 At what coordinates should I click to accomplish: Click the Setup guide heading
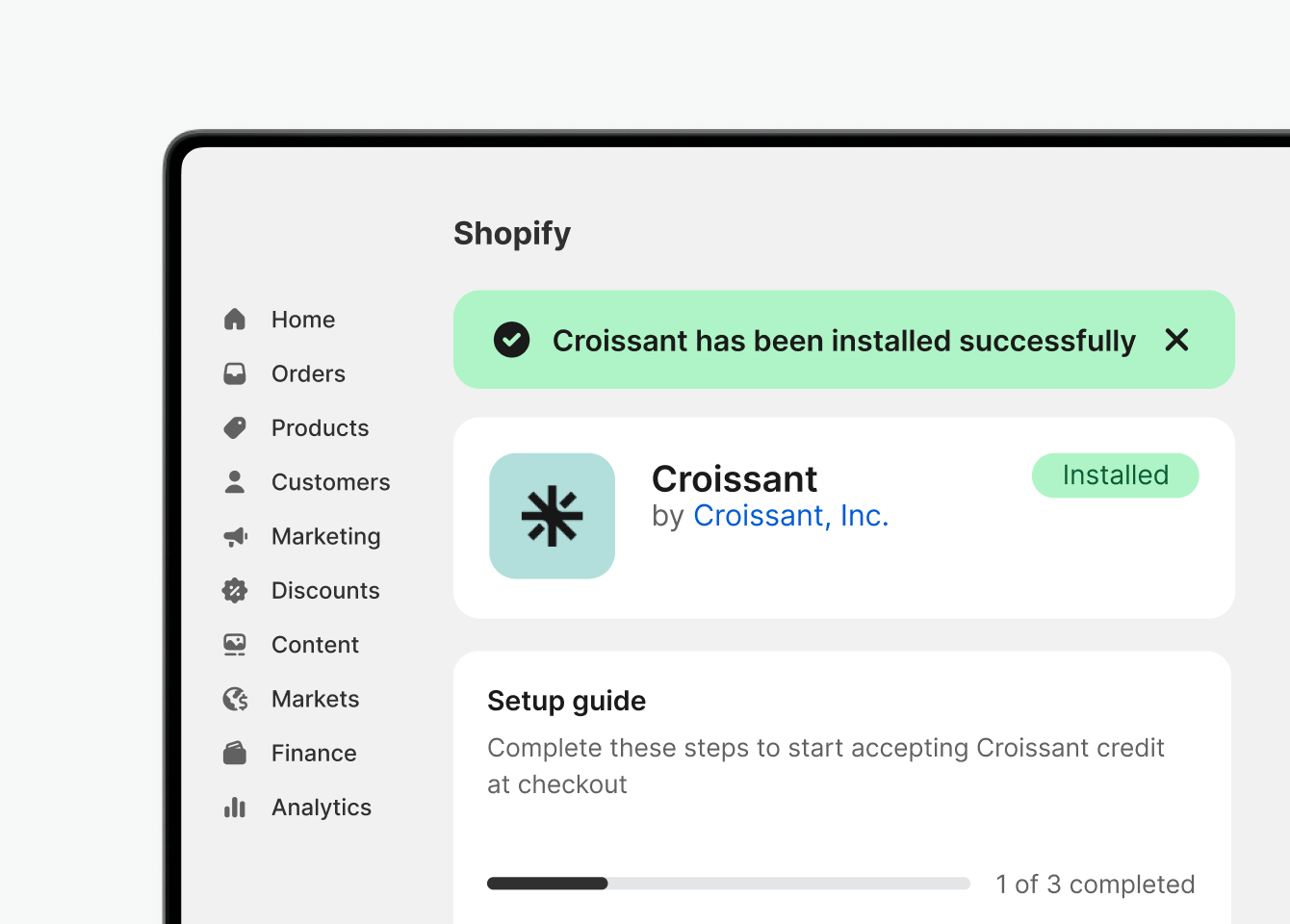[x=566, y=701]
